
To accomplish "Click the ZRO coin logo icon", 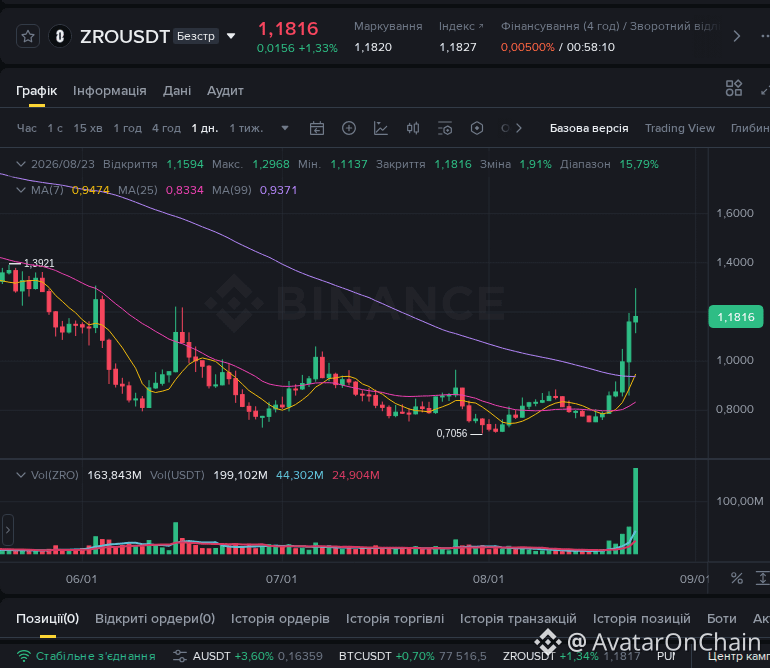I will (60, 36).
